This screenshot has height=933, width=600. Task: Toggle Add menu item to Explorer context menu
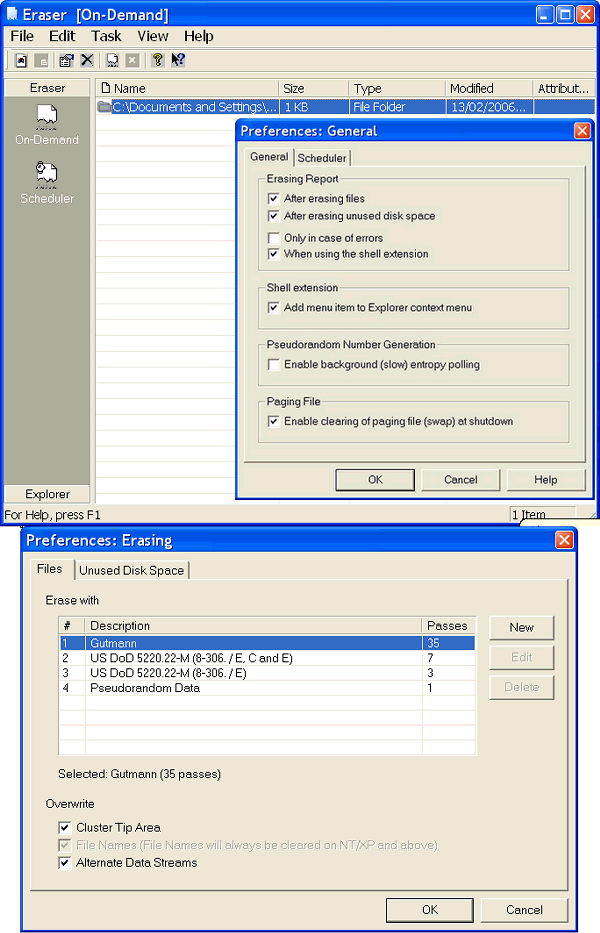[x=274, y=308]
